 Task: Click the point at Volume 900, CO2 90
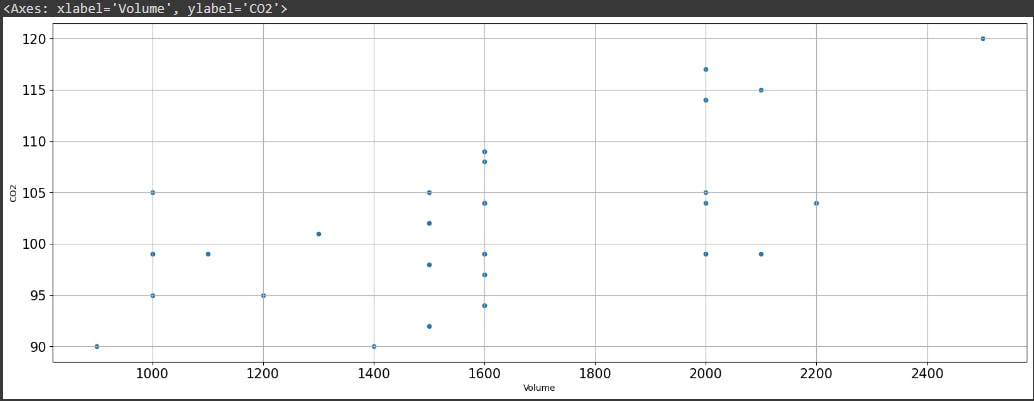coord(97,347)
